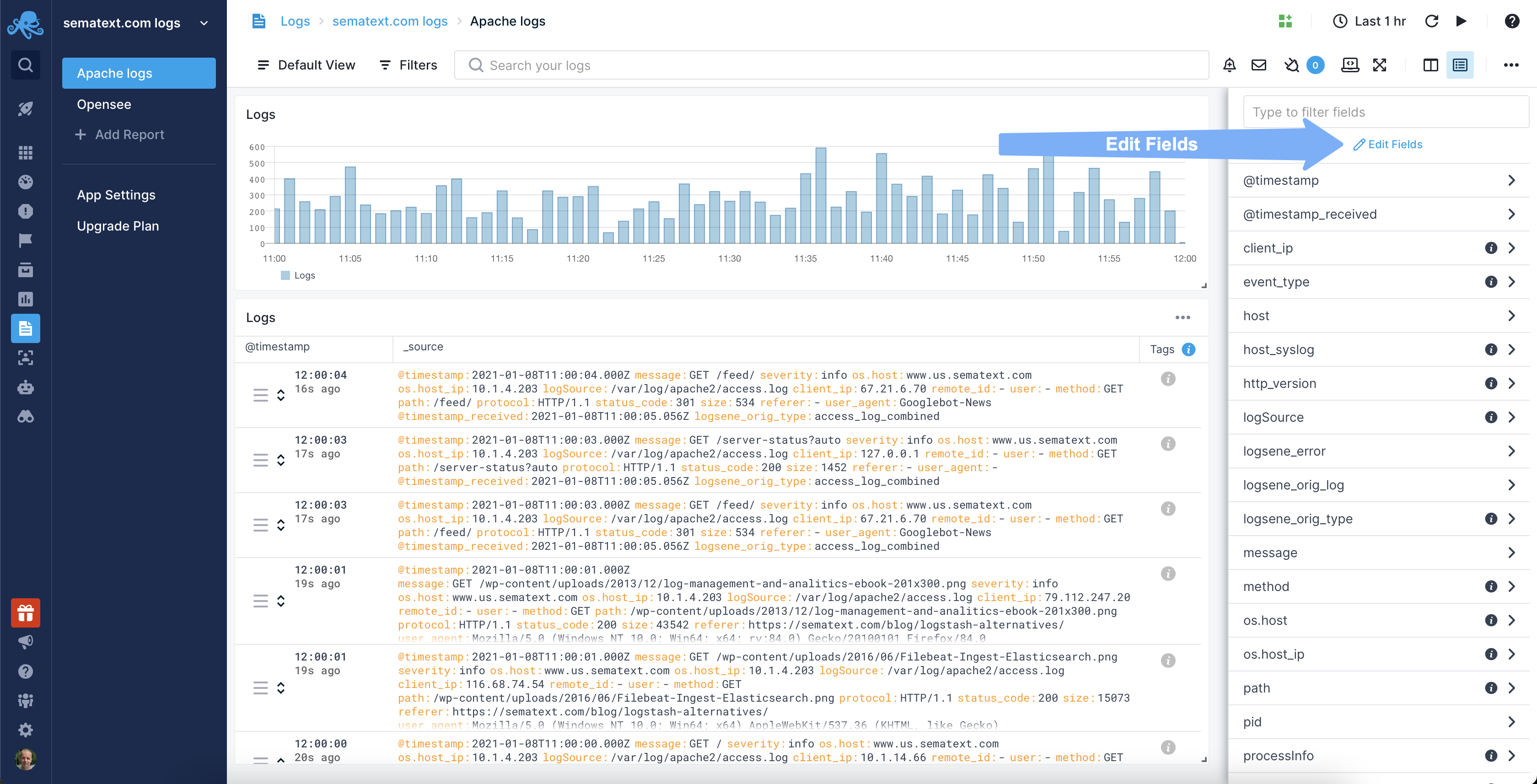Open search in the left sidebar
The image size is (1537, 784).
tap(25, 64)
